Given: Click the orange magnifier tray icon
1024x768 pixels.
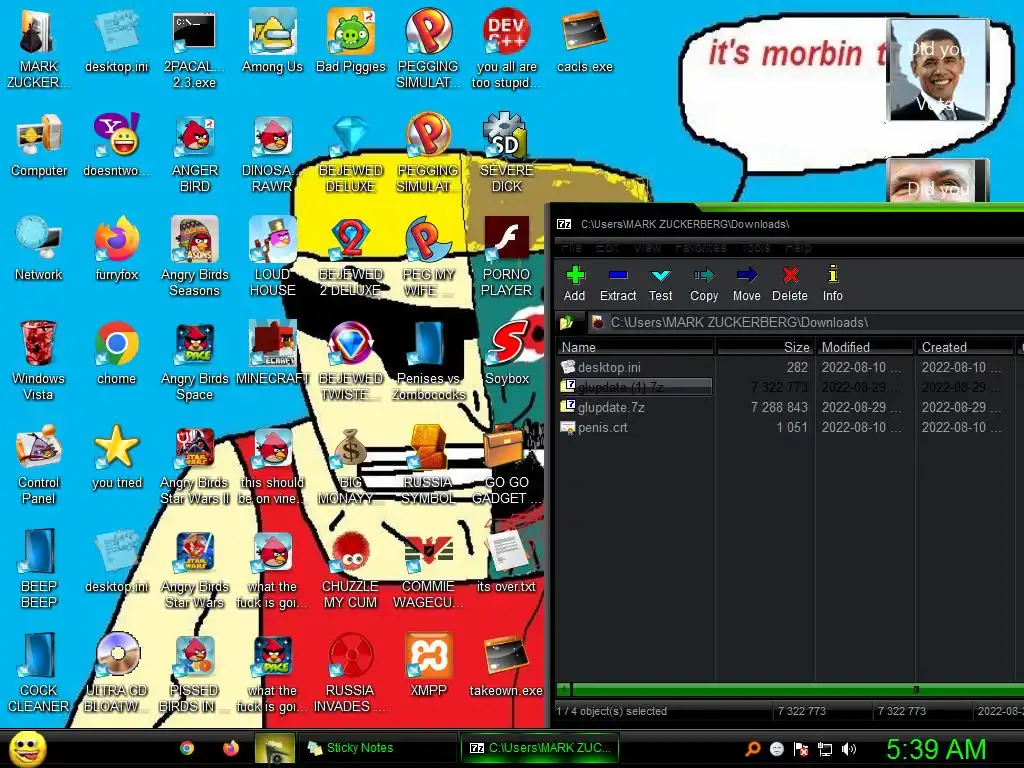Looking at the screenshot, I should [x=753, y=749].
